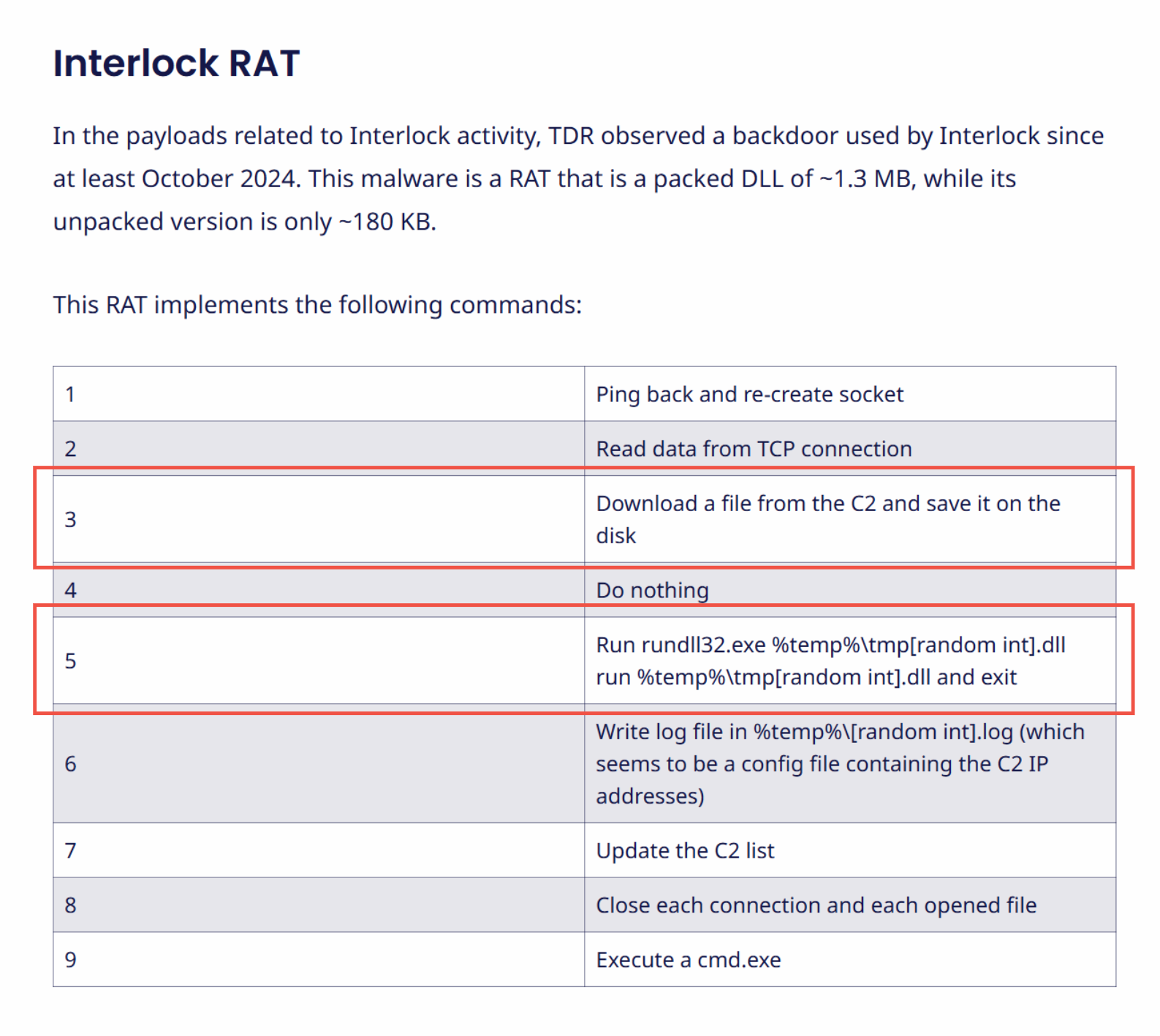Click the "Execute a cmd.exe" cell
1160x1036 pixels.
(688, 960)
